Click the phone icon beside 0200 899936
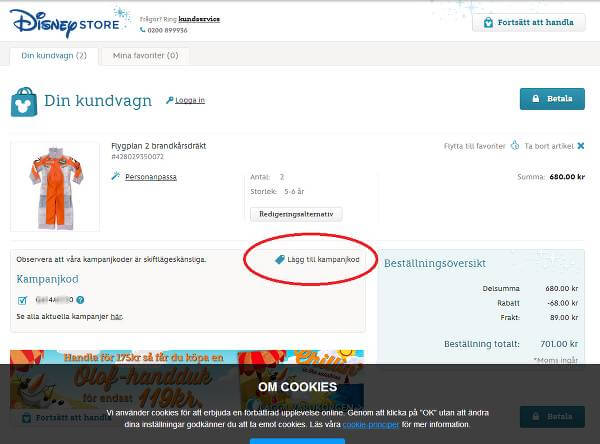600x444 pixels. (x=142, y=30)
